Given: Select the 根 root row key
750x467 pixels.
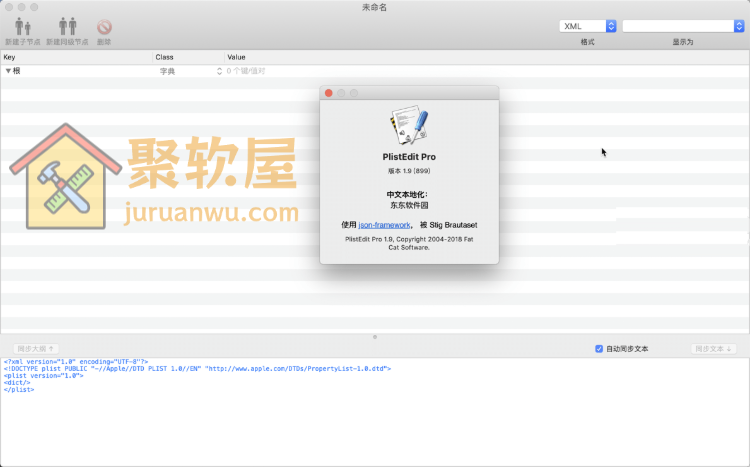Looking at the screenshot, I should (17, 71).
